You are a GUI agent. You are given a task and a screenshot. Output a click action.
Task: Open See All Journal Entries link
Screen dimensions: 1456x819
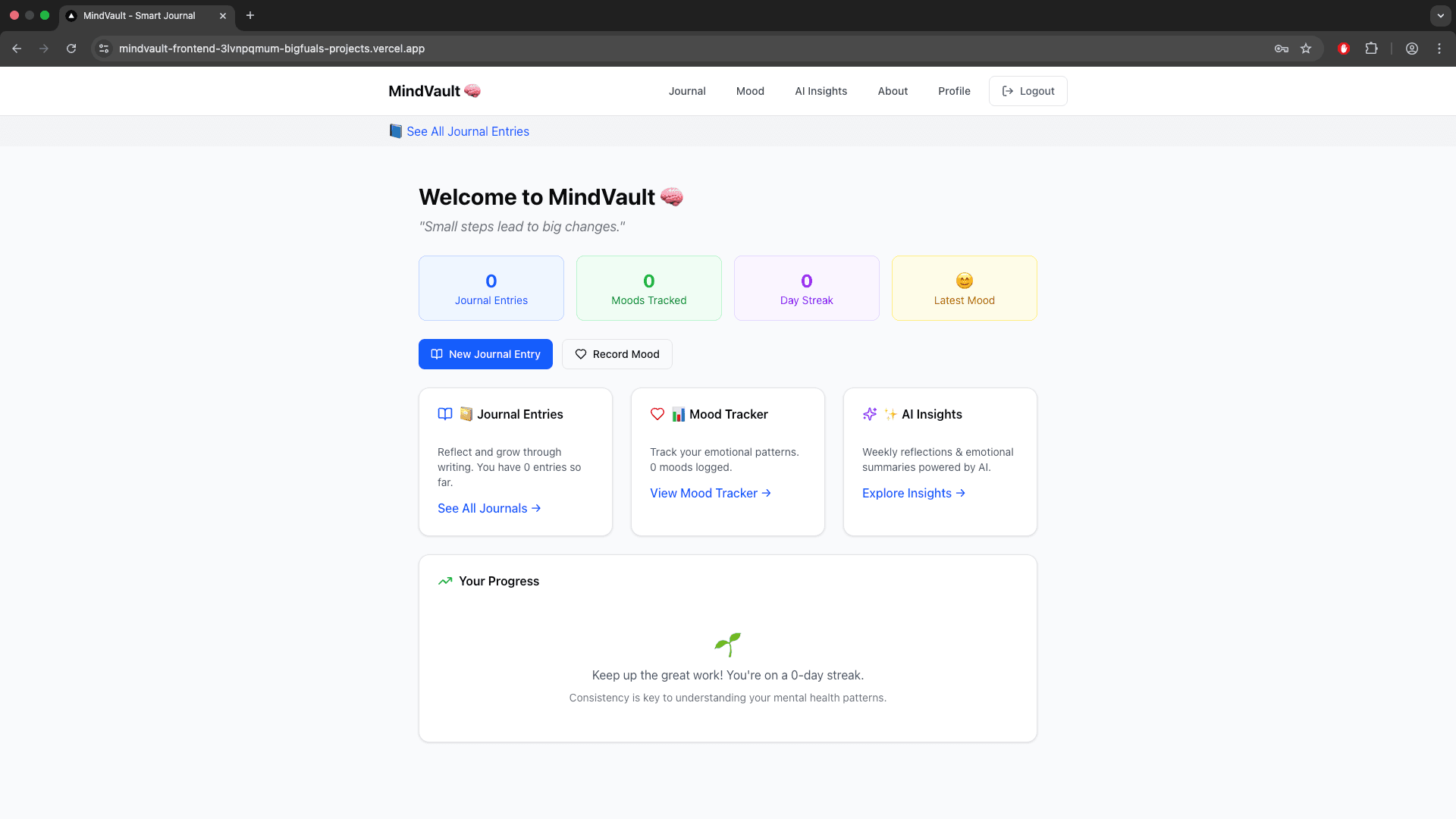pyautogui.click(x=468, y=131)
